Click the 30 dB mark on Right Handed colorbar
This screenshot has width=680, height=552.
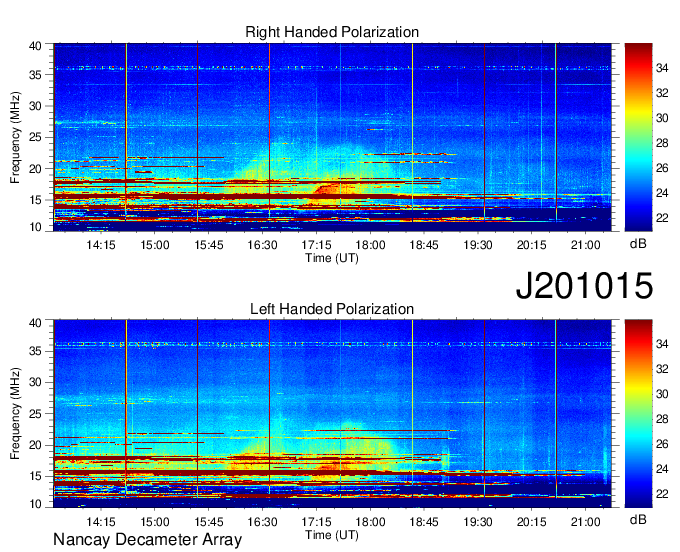coord(662,118)
